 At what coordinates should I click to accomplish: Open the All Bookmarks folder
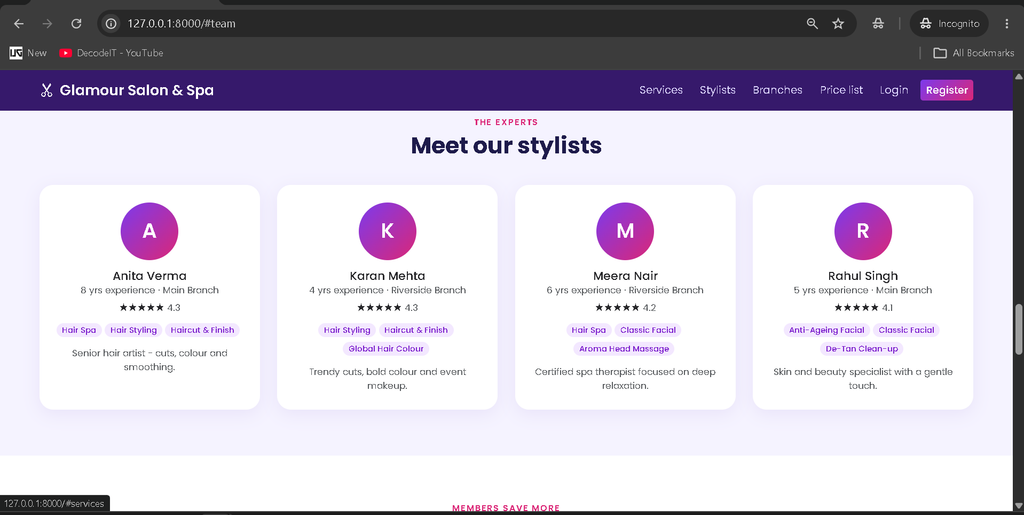(974, 53)
